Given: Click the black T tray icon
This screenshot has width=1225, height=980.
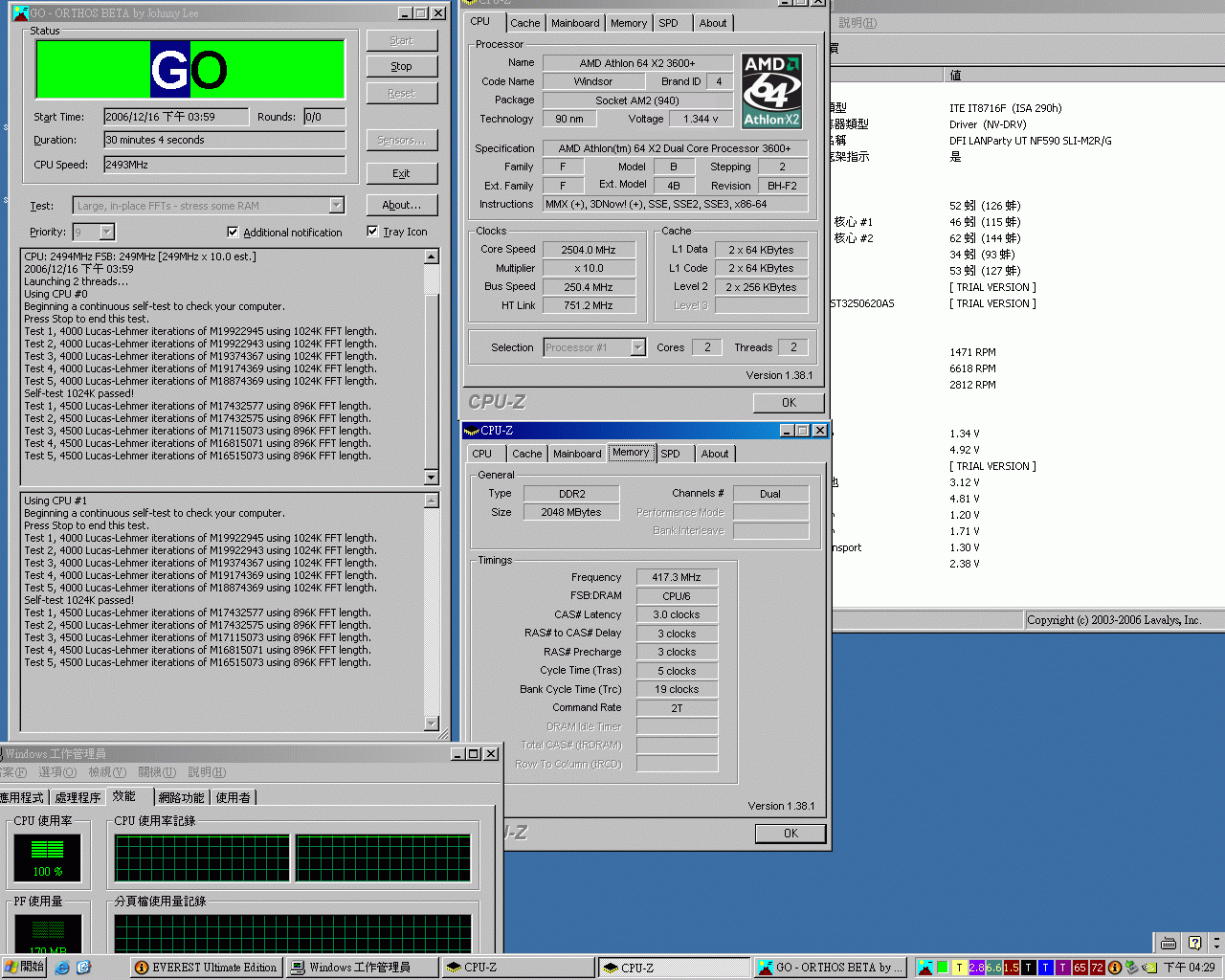Looking at the screenshot, I should [1029, 968].
